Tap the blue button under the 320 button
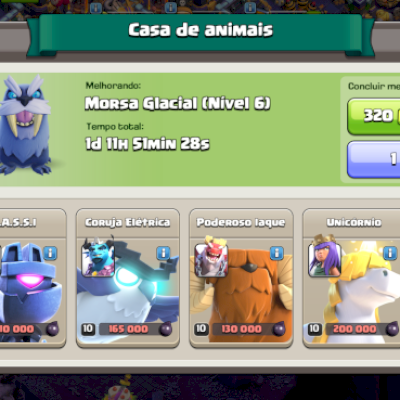 374,160
